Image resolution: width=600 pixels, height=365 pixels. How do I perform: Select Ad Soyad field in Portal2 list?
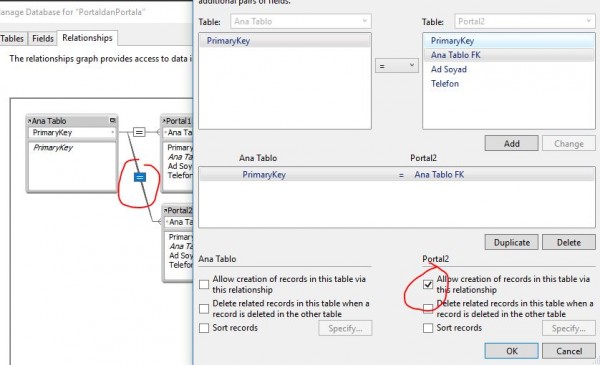click(x=509, y=69)
